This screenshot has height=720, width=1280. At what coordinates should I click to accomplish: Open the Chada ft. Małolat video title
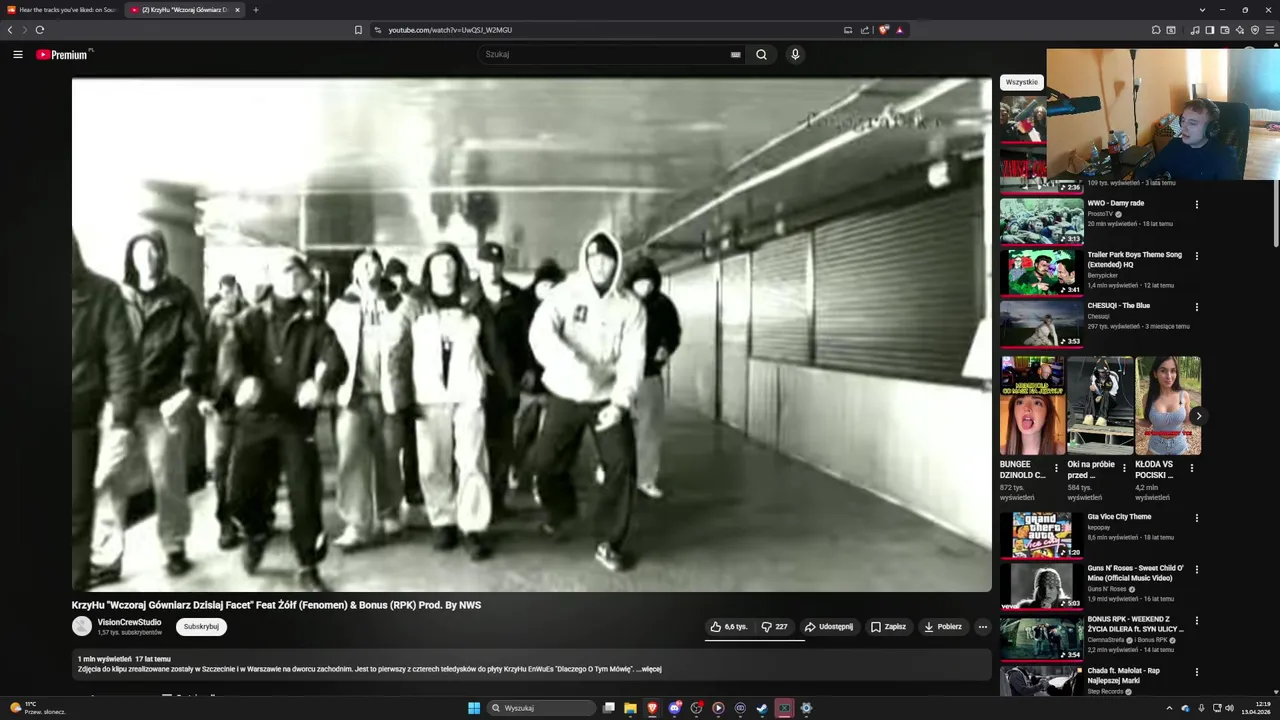(1124, 675)
